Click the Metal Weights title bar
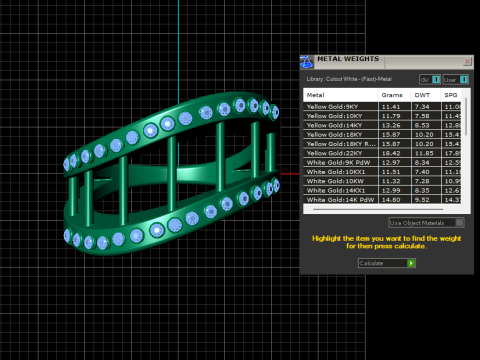The image size is (480, 360). 387,62
